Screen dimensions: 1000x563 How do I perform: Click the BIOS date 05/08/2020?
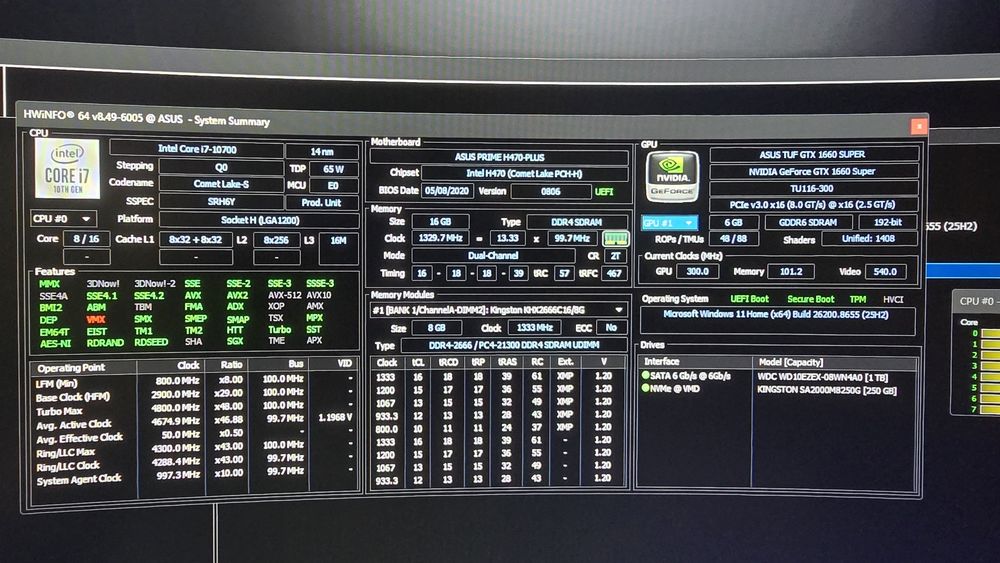(x=447, y=191)
